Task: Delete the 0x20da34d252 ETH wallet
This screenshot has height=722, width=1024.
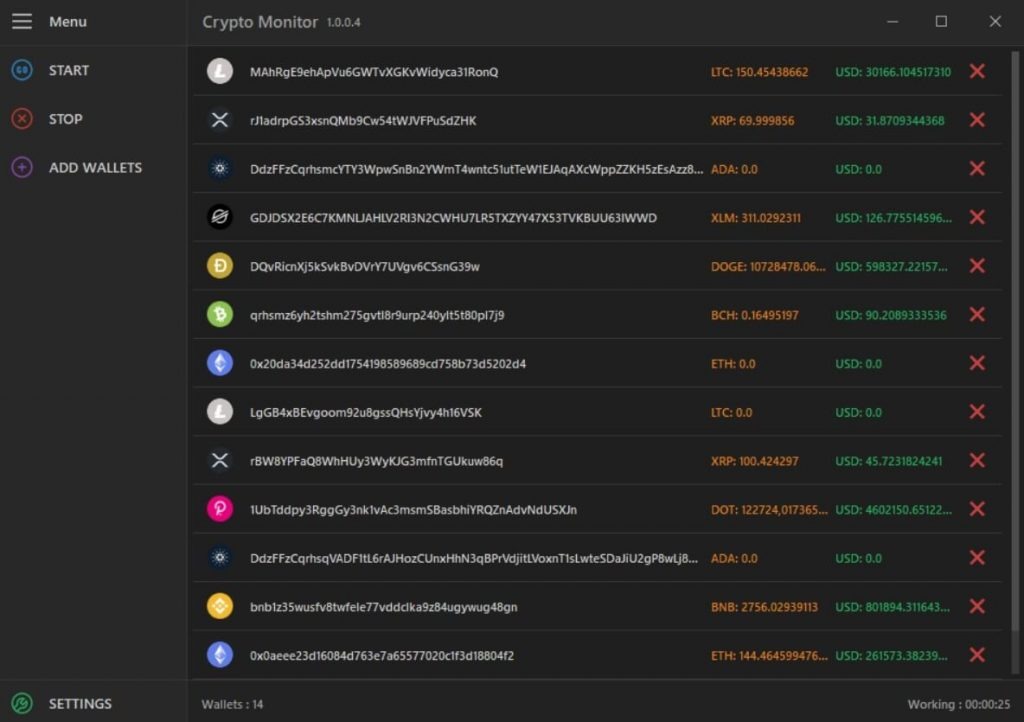Action: 977,363
